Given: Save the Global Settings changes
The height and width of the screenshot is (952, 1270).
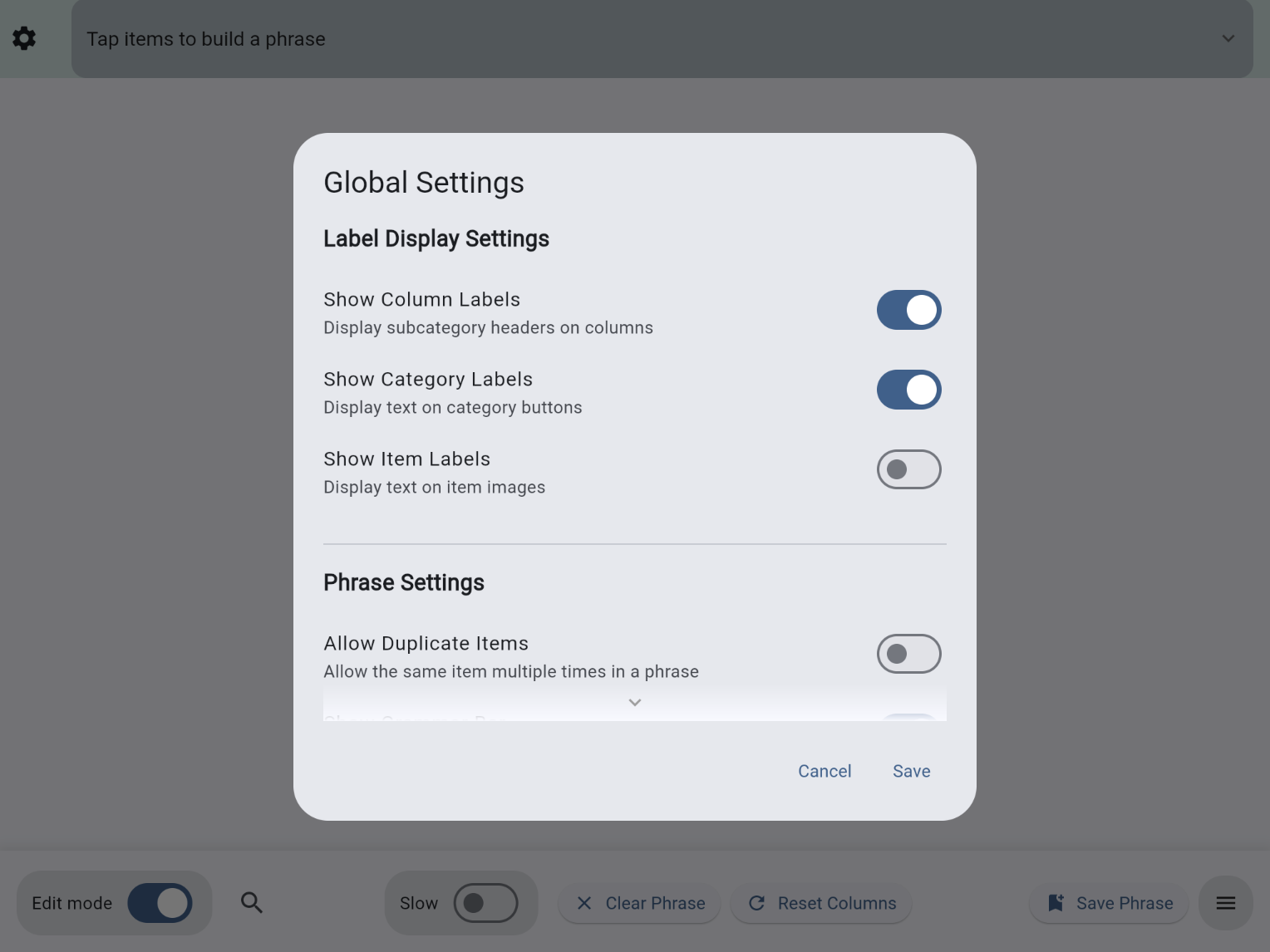Looking at the screenshot, I should point(911,771).
